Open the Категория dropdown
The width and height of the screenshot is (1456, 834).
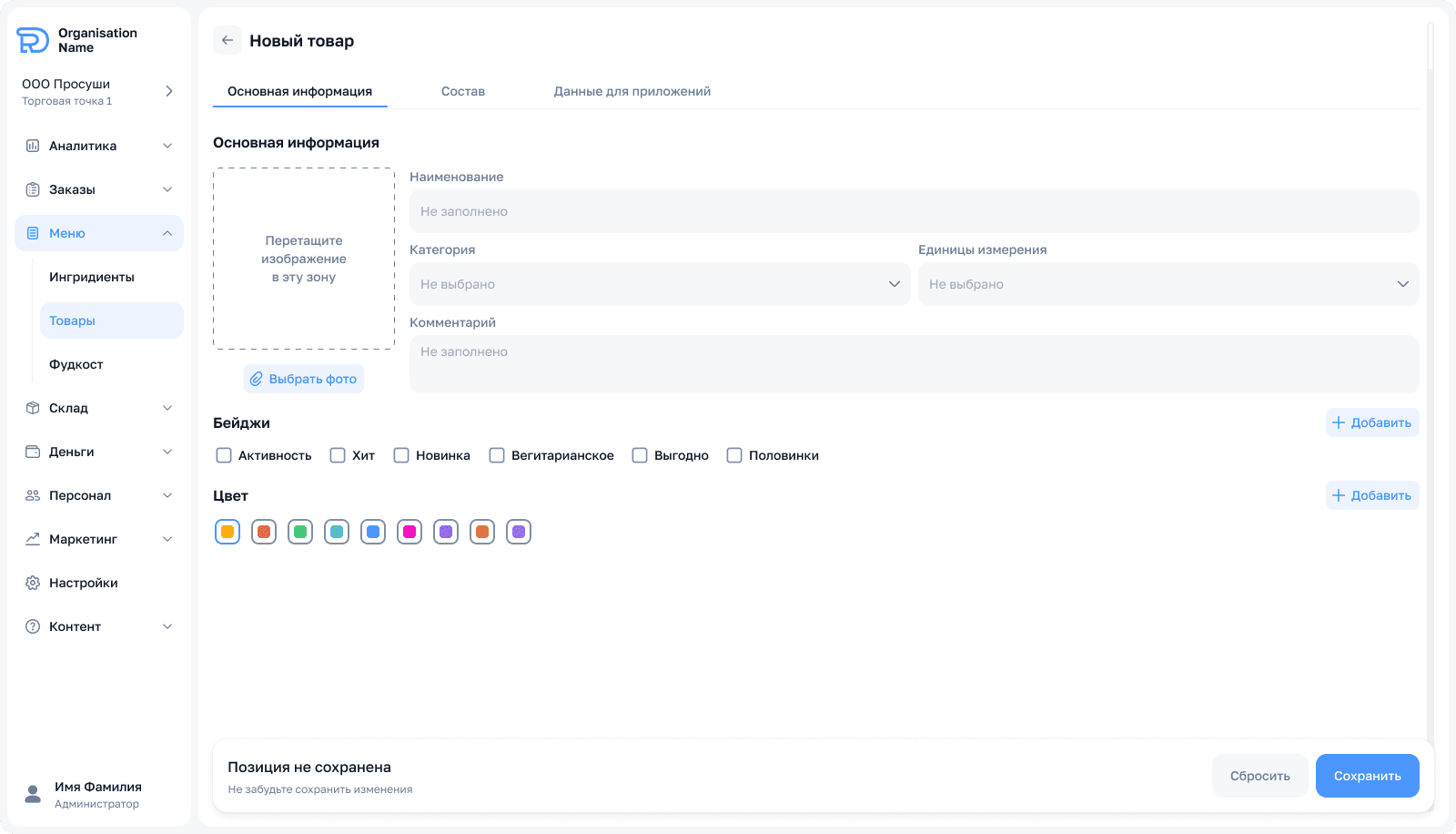coord(659,284)
